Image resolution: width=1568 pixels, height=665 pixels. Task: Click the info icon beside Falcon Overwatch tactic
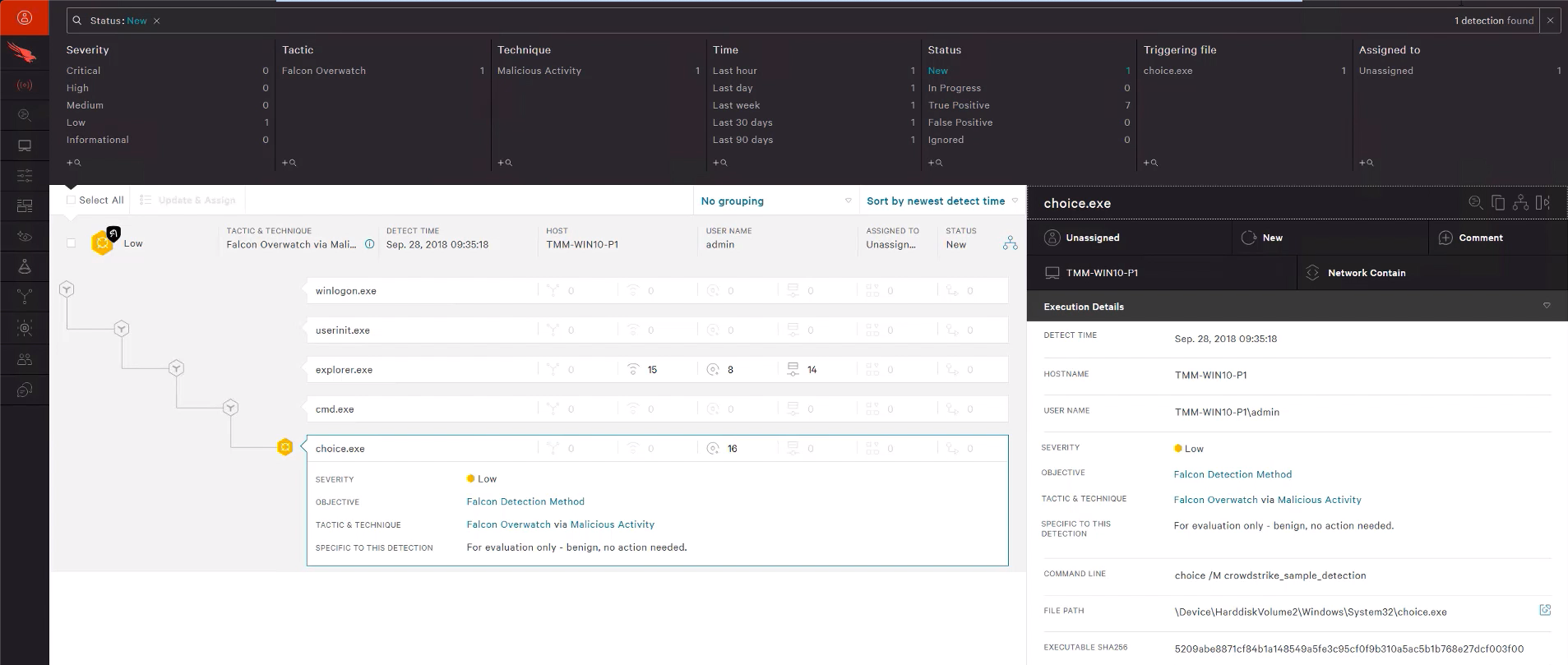pos(369,244)
